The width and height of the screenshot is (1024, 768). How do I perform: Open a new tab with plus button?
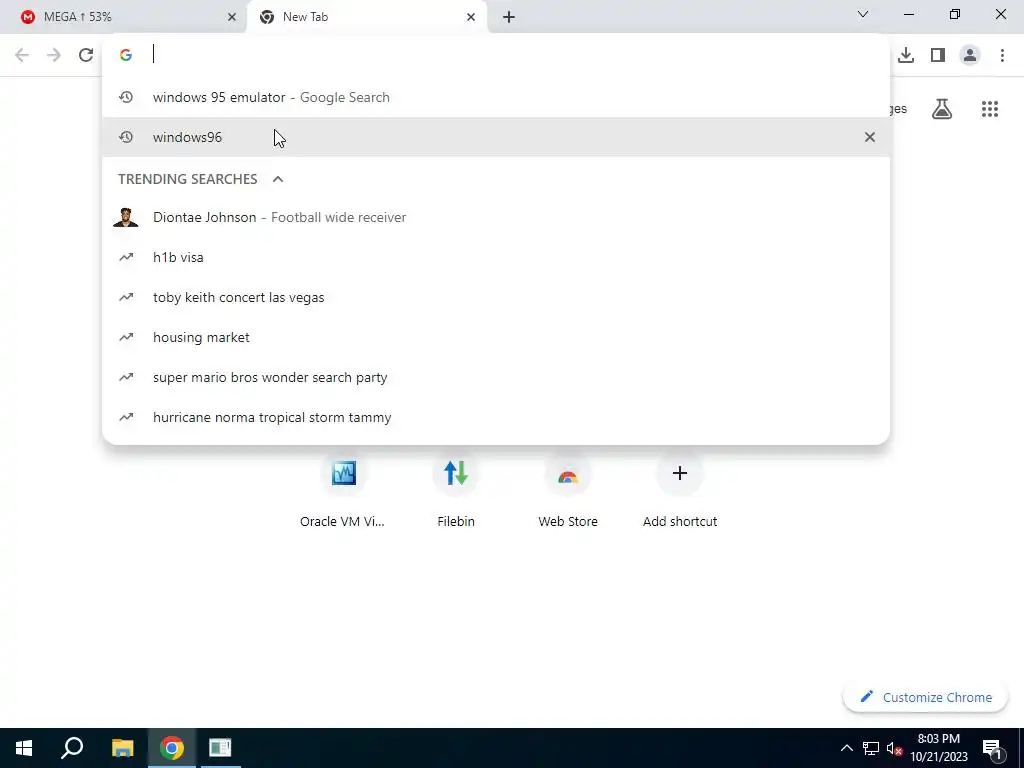point(509,17)
